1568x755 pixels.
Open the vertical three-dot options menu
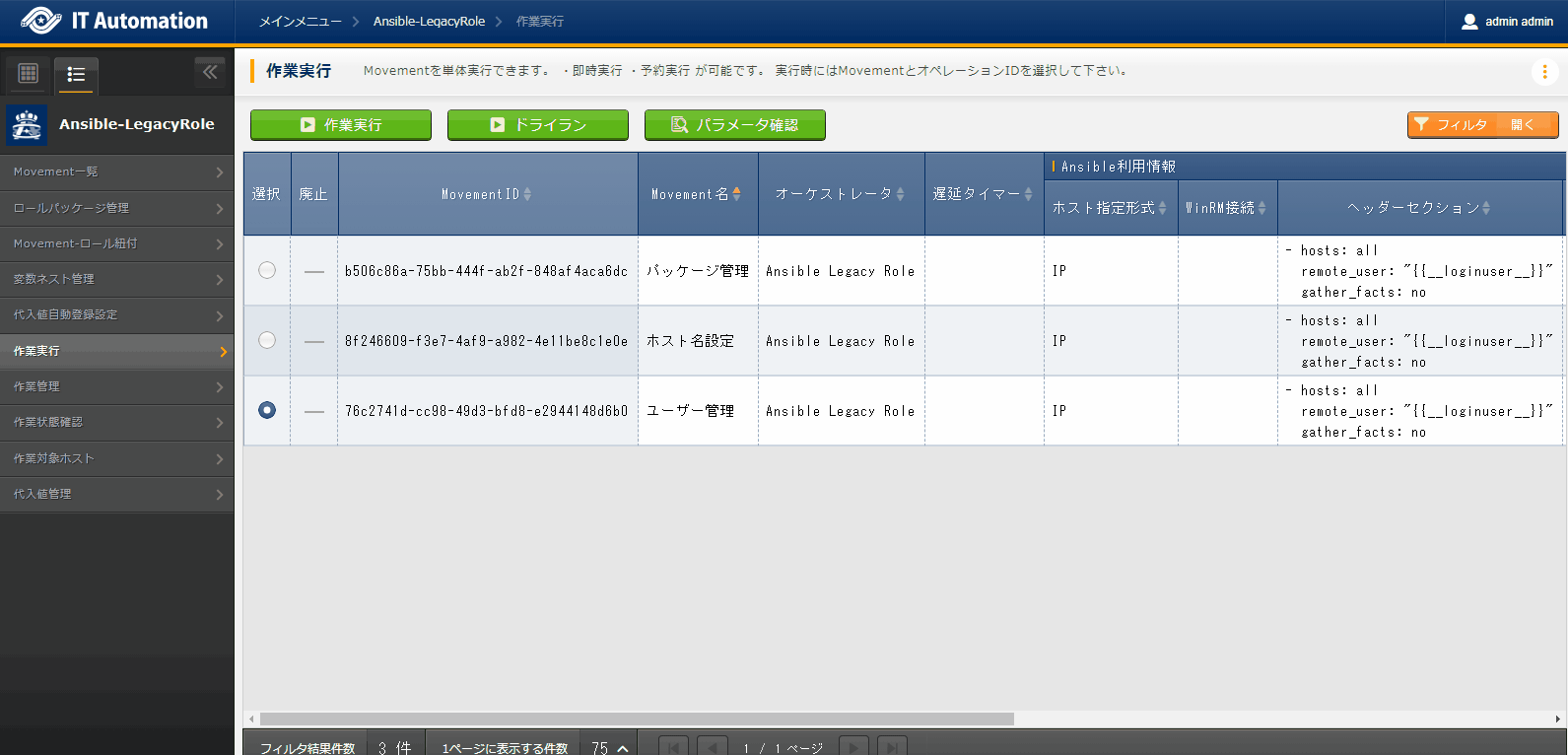(x=1544, y=71)
